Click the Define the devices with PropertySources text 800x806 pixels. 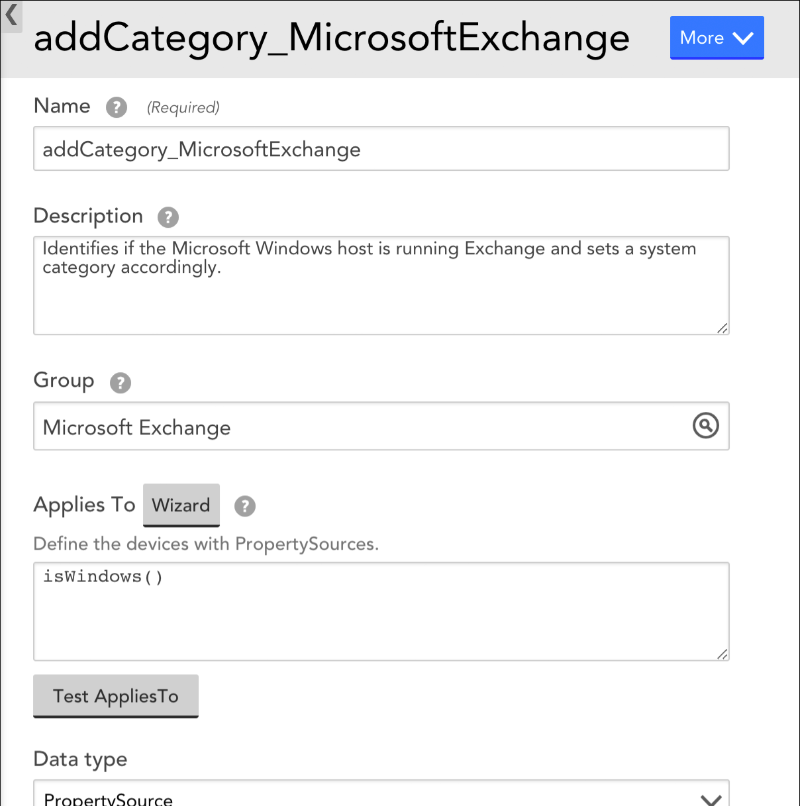coord(206,544)
